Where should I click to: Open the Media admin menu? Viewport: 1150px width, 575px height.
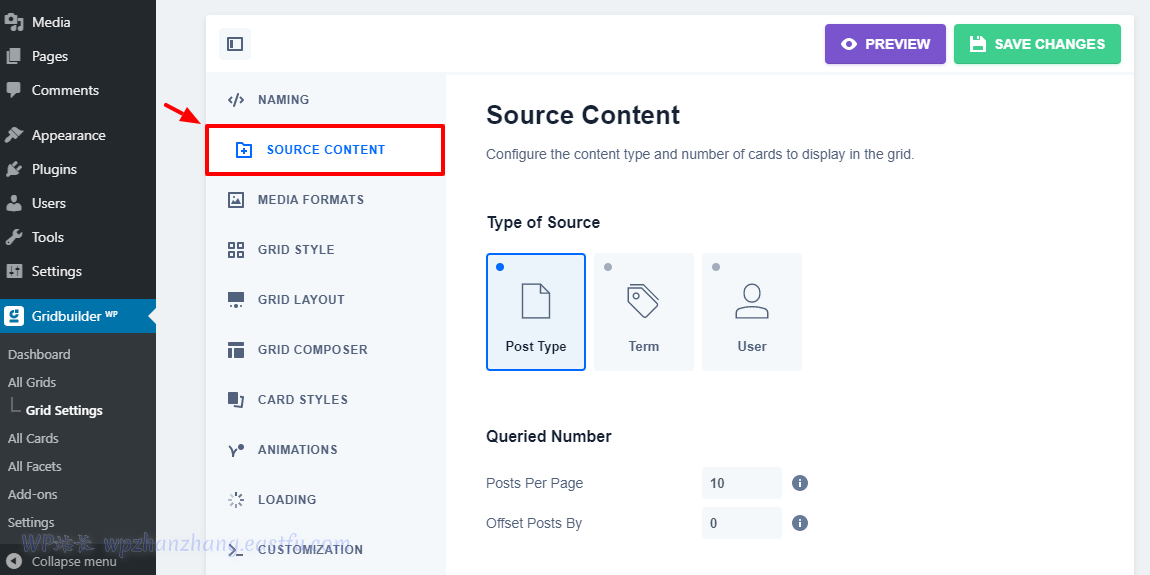point(78,22)
